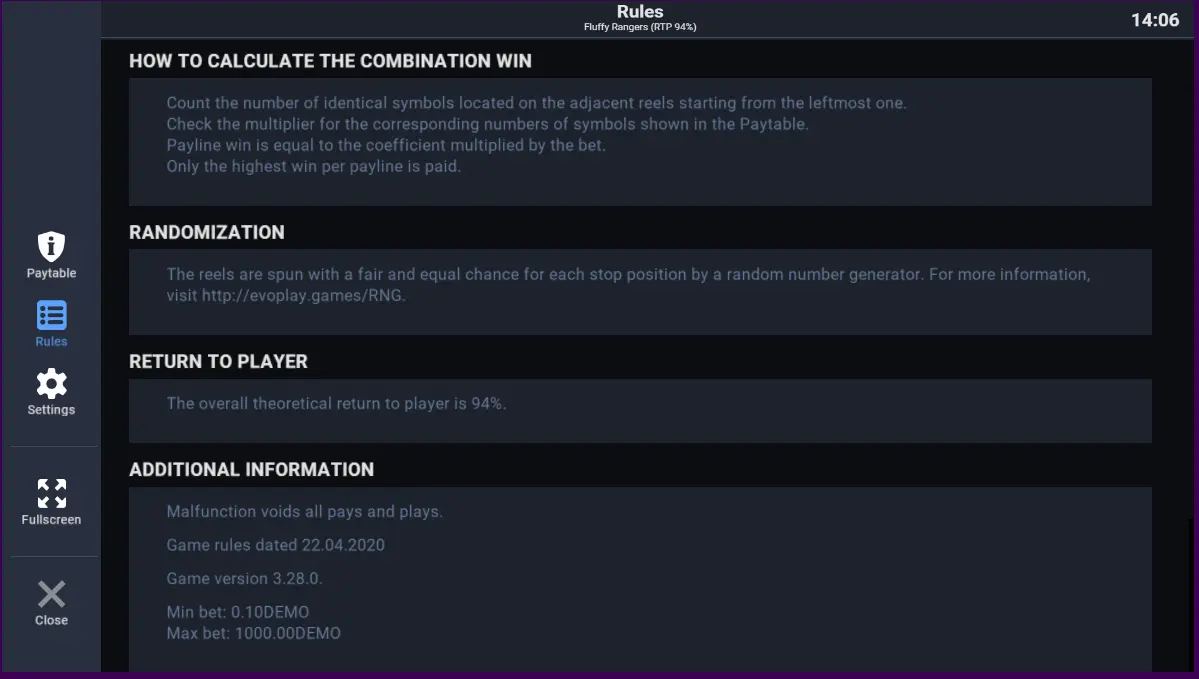Image resolution: width=1199 pixels, height=679 pixels.
Task: Click the Paytable label in sidebar
Action: click(51, 273)
